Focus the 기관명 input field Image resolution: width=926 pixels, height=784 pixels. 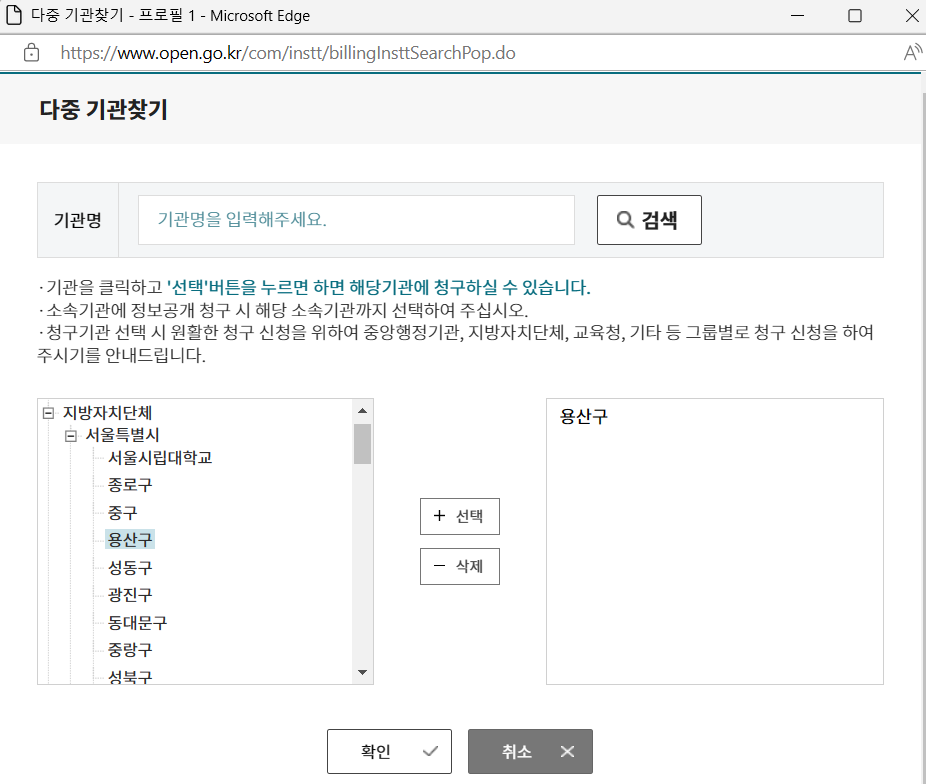[356, 220]
